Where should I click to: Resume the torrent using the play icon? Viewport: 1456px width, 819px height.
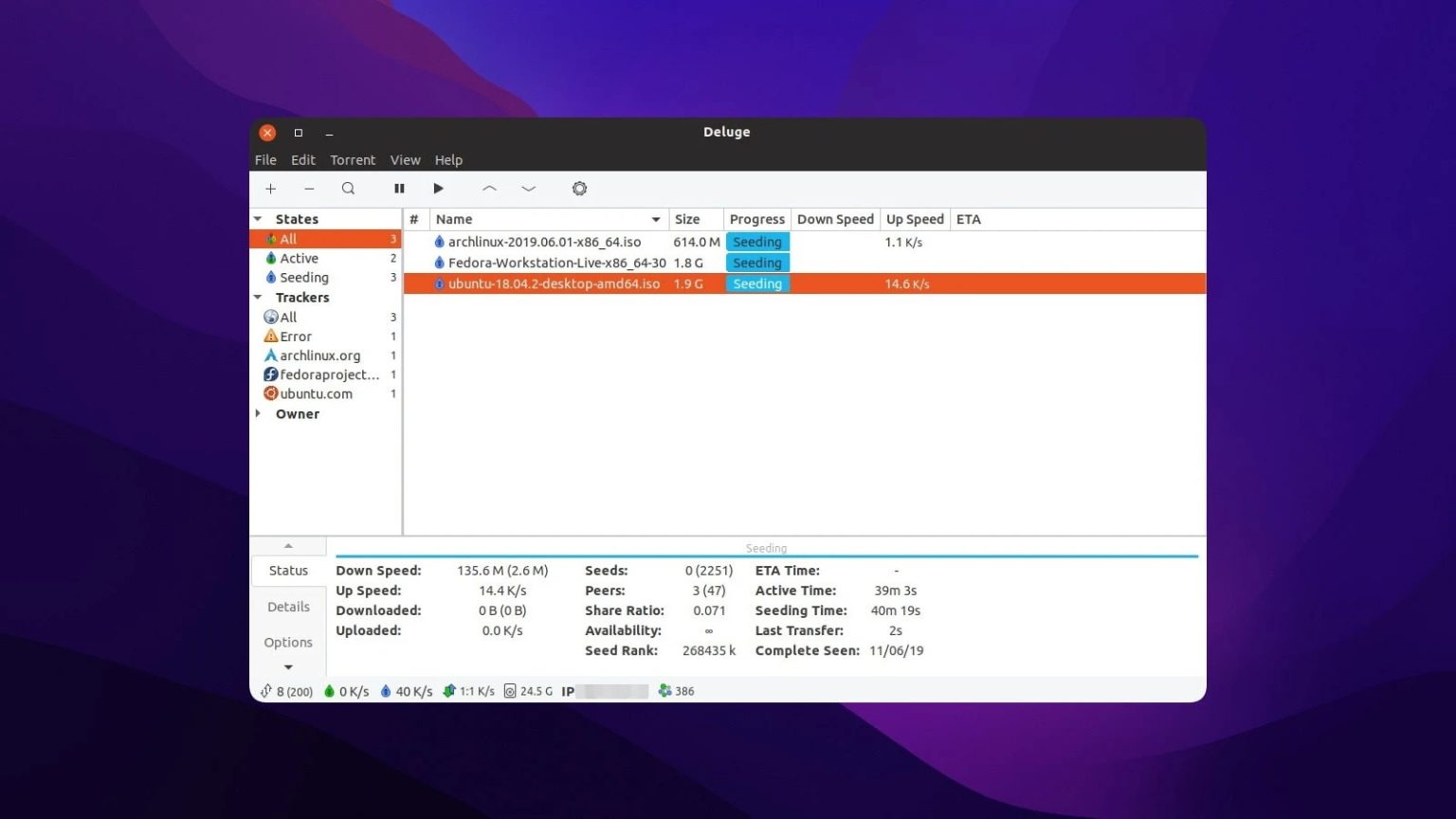coord(438,189)
